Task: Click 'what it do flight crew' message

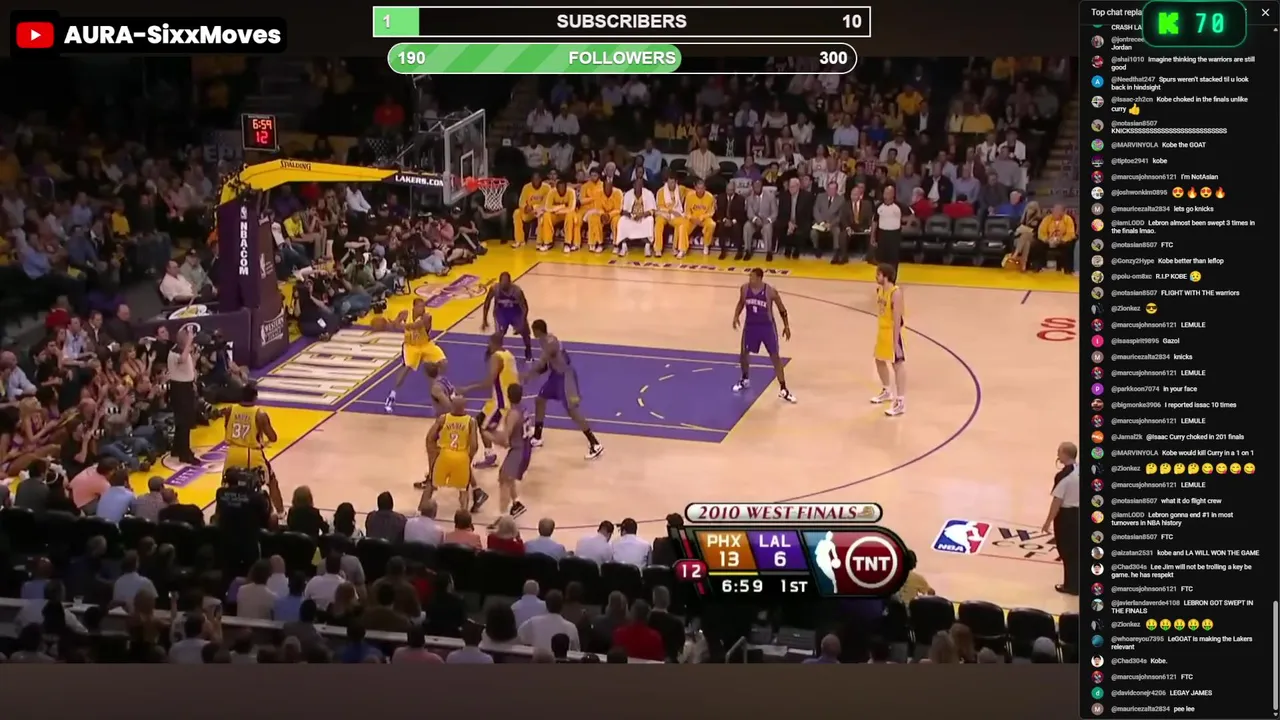Action: point(1191,501)
